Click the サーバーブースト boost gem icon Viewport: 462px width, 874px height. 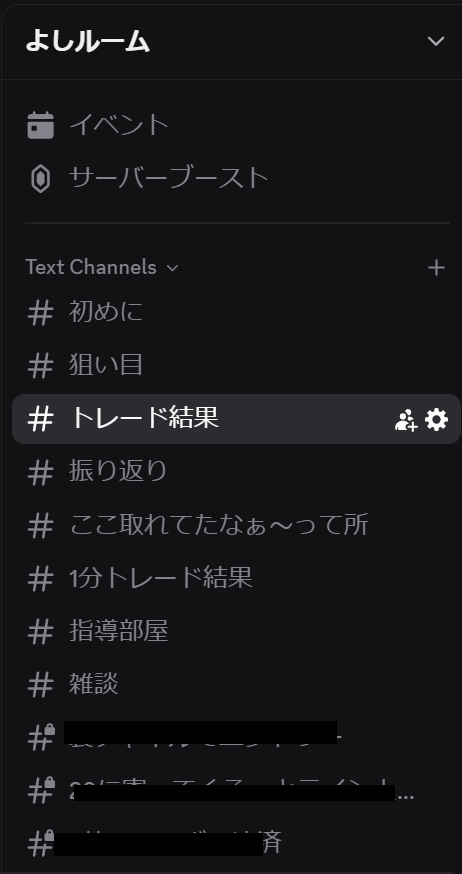(x=41, y=179)
